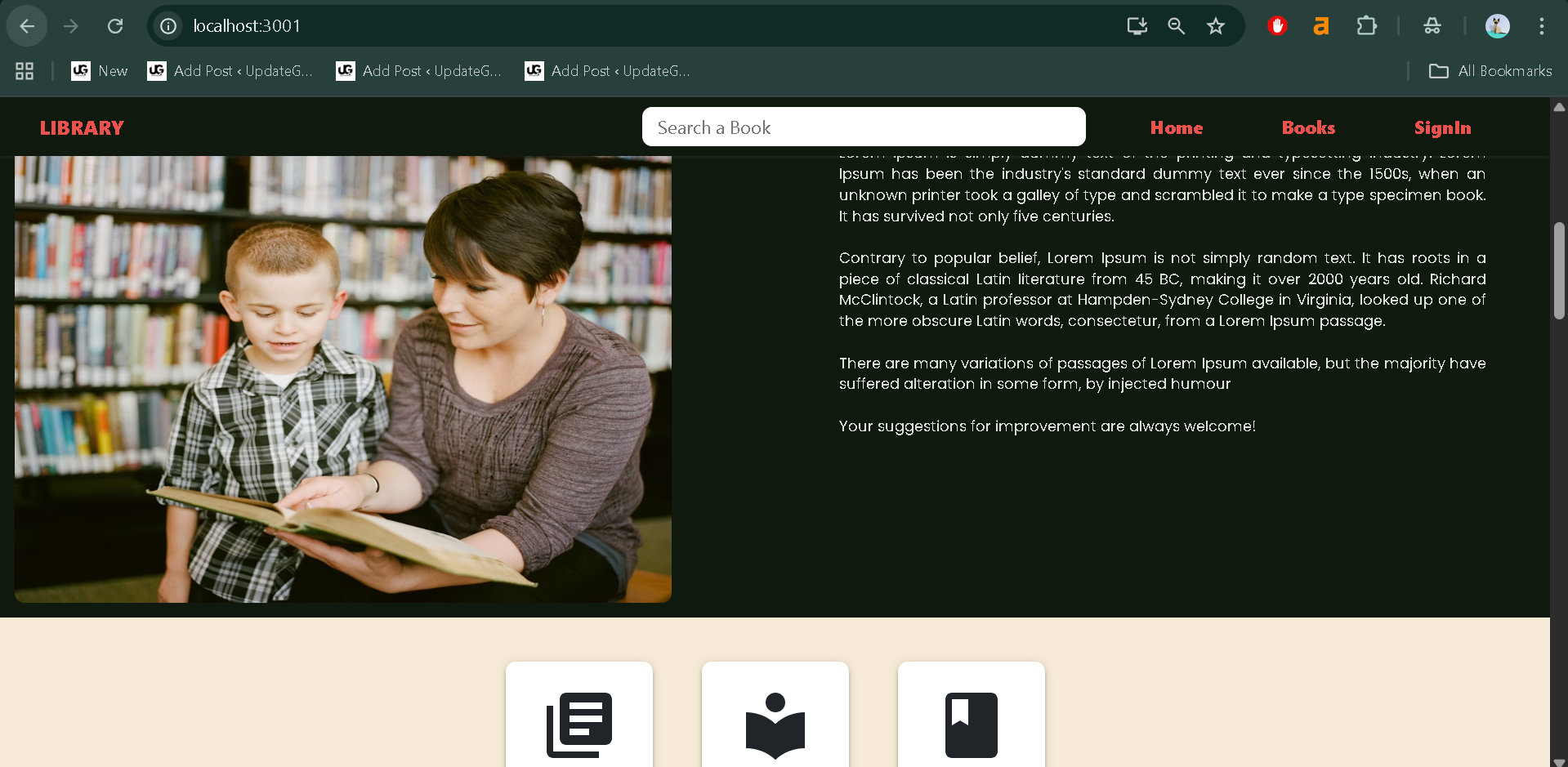View site information icon in address bar
This screenshot has height=767, width=1568.
pos(168,26)
